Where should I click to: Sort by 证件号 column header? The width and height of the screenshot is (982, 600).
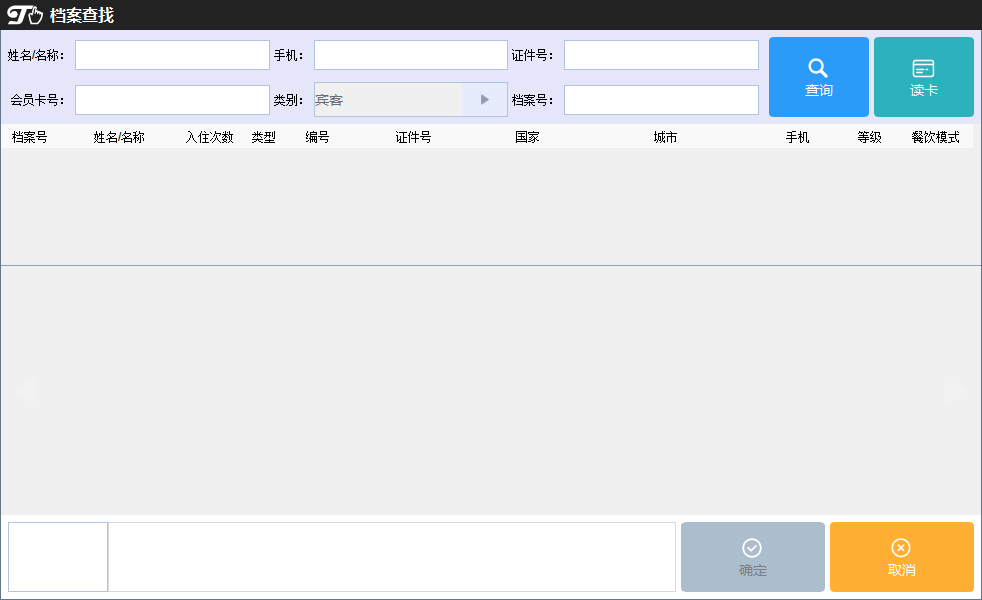(x=413, y=137)
